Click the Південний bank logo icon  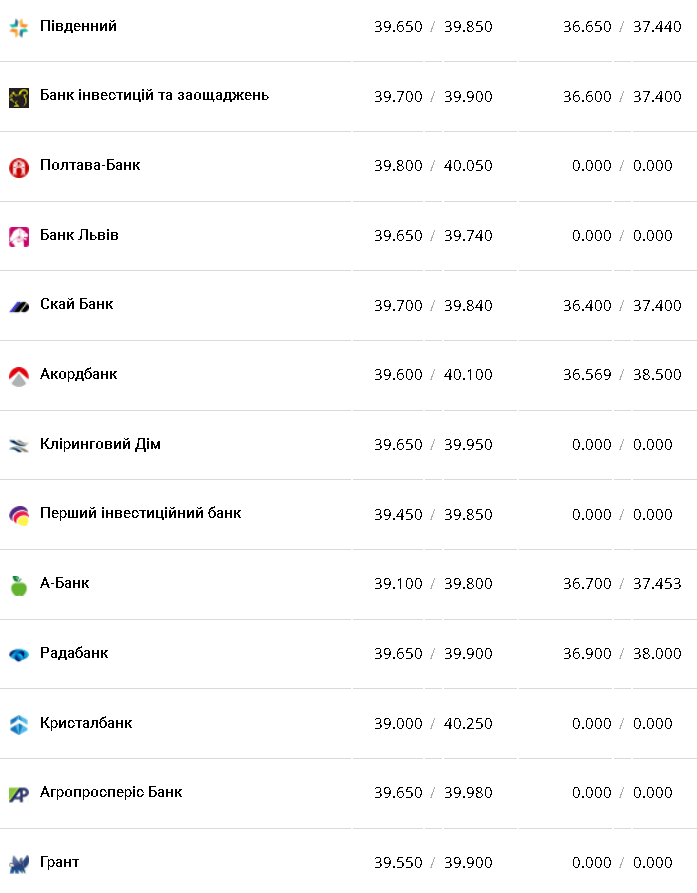18,28
